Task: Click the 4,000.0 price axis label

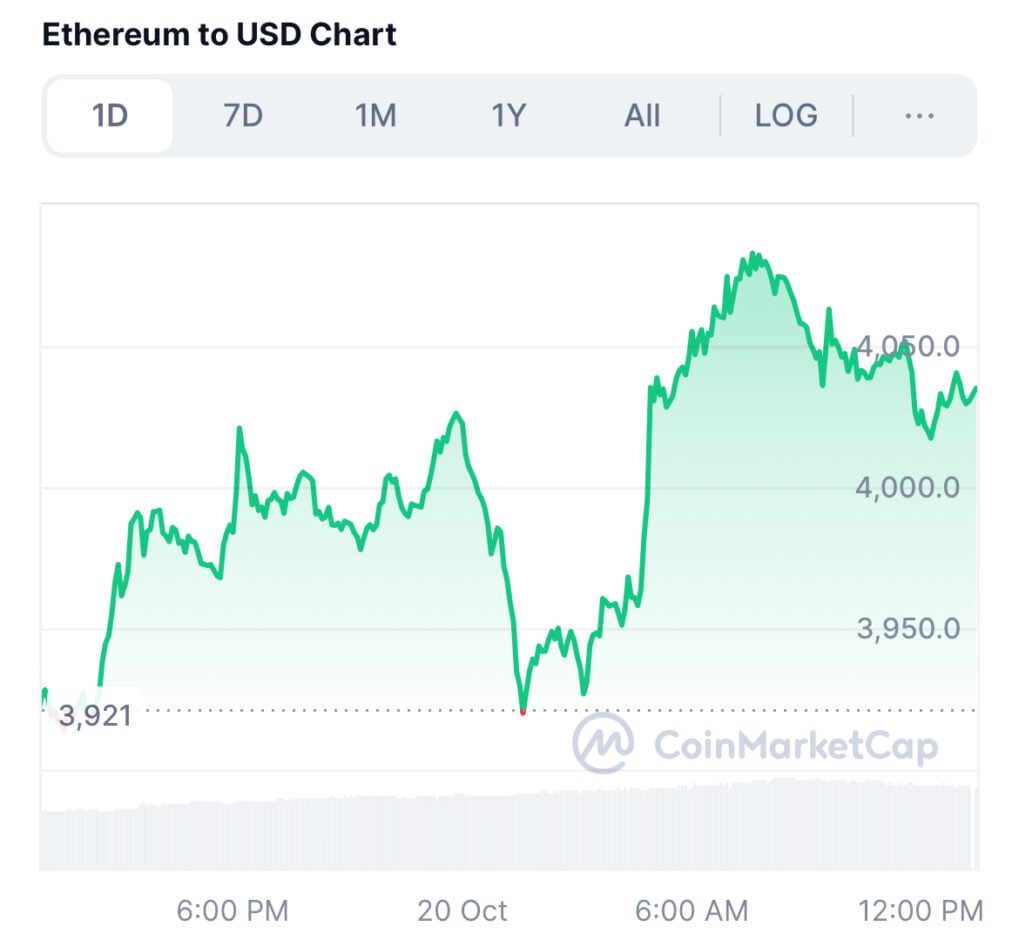Action: pos(908,488)
